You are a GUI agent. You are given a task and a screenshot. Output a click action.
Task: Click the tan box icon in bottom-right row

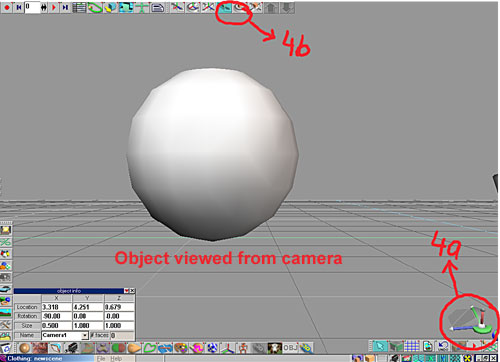tap(370, 359)
